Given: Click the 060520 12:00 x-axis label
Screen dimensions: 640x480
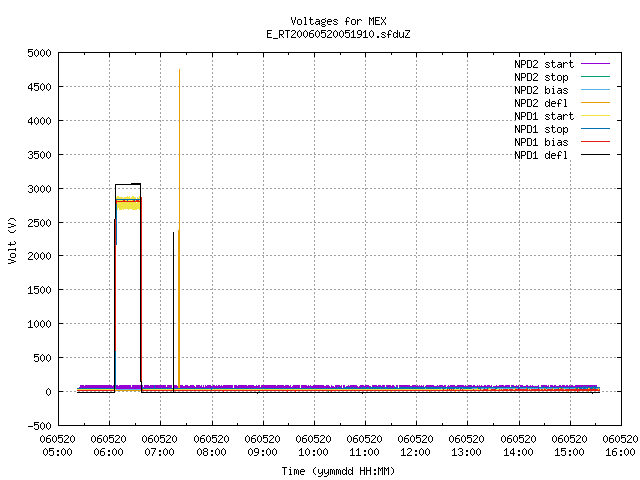Looking at the screenshot, I should (416, 445).
